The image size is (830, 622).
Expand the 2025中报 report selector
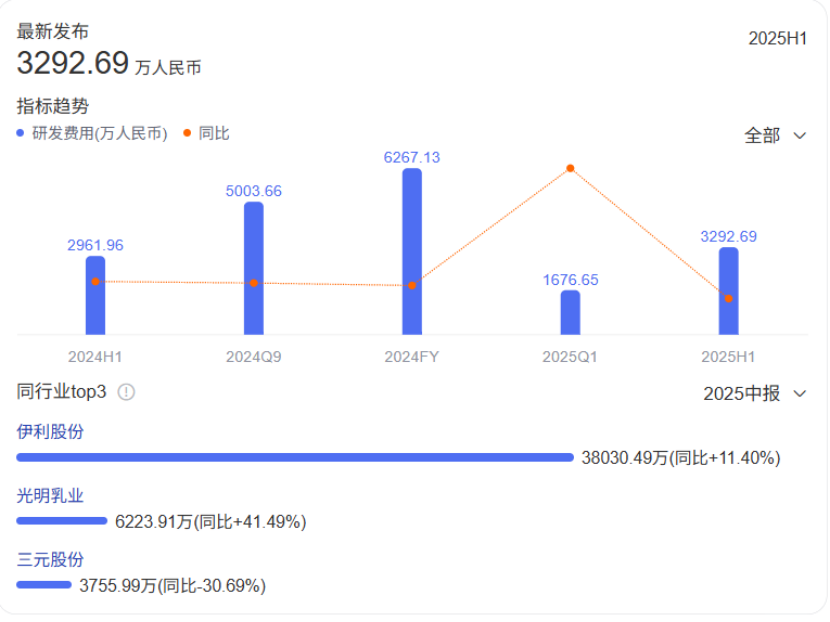pyautogui.click(x=754, y=393)
